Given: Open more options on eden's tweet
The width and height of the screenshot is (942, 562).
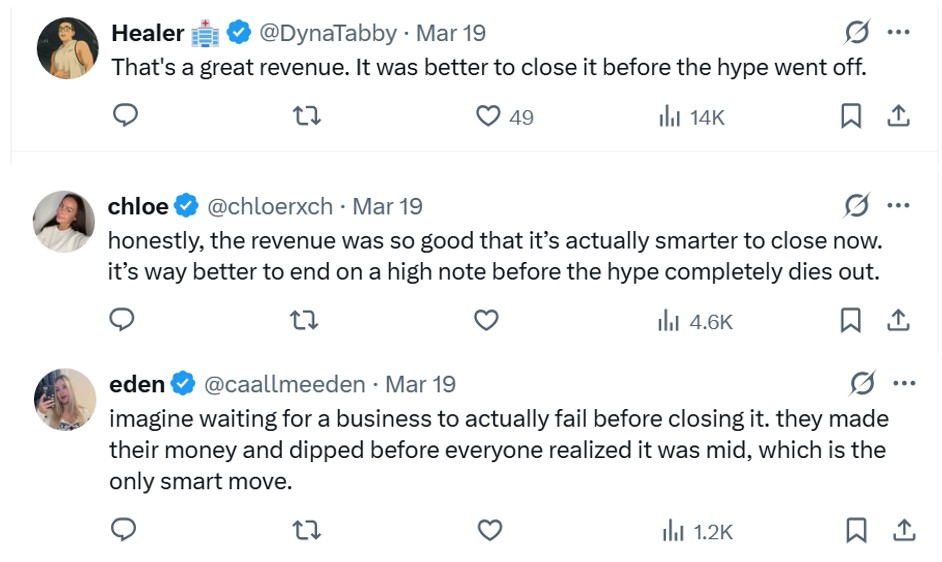Looking at the screenshot, I should [903, 383].
